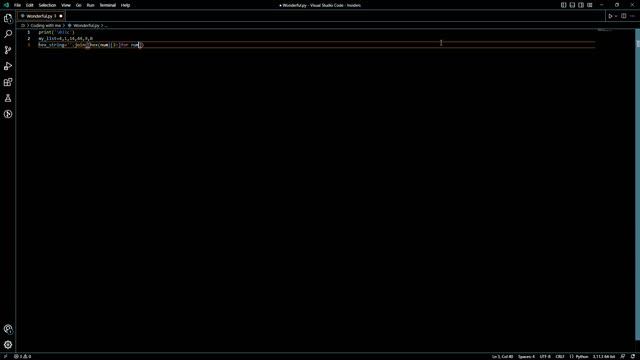Click the drive breadcrumb at path start
This screenshot has width=640, height=360.
click(x=23, y=25)
